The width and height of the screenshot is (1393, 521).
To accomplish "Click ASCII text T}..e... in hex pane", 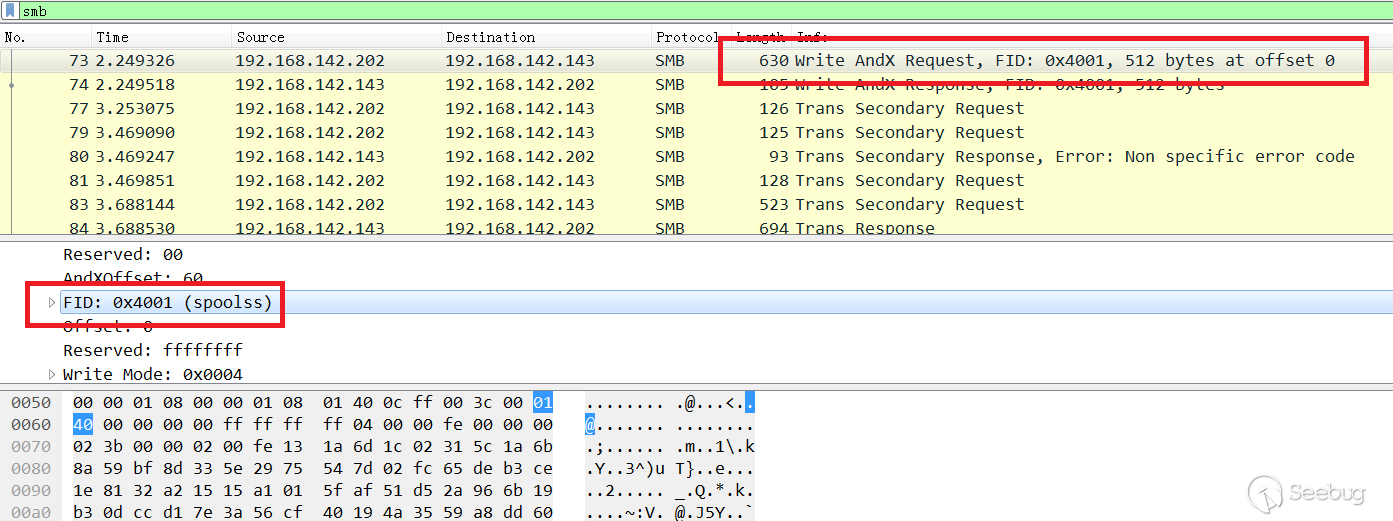I will point(714,469).
